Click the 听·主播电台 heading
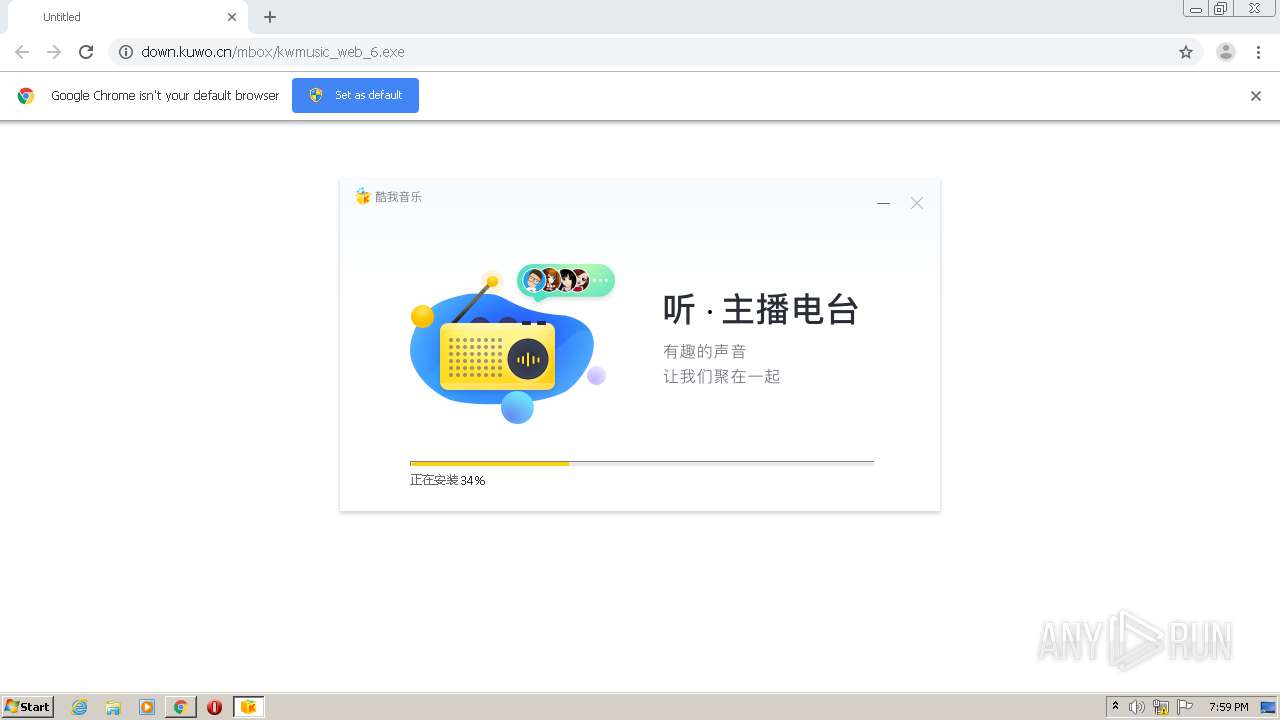 pos(761,310)
